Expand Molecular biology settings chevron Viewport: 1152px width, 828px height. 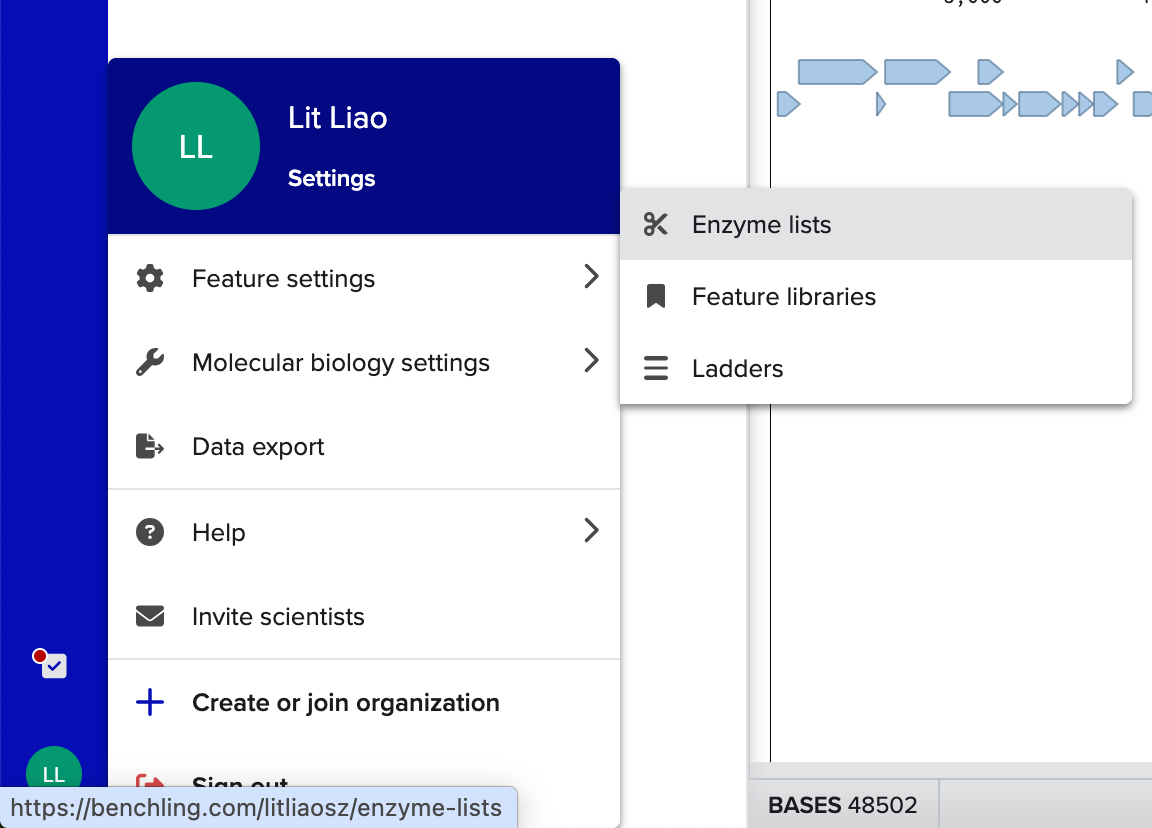[x=592, y=361]
